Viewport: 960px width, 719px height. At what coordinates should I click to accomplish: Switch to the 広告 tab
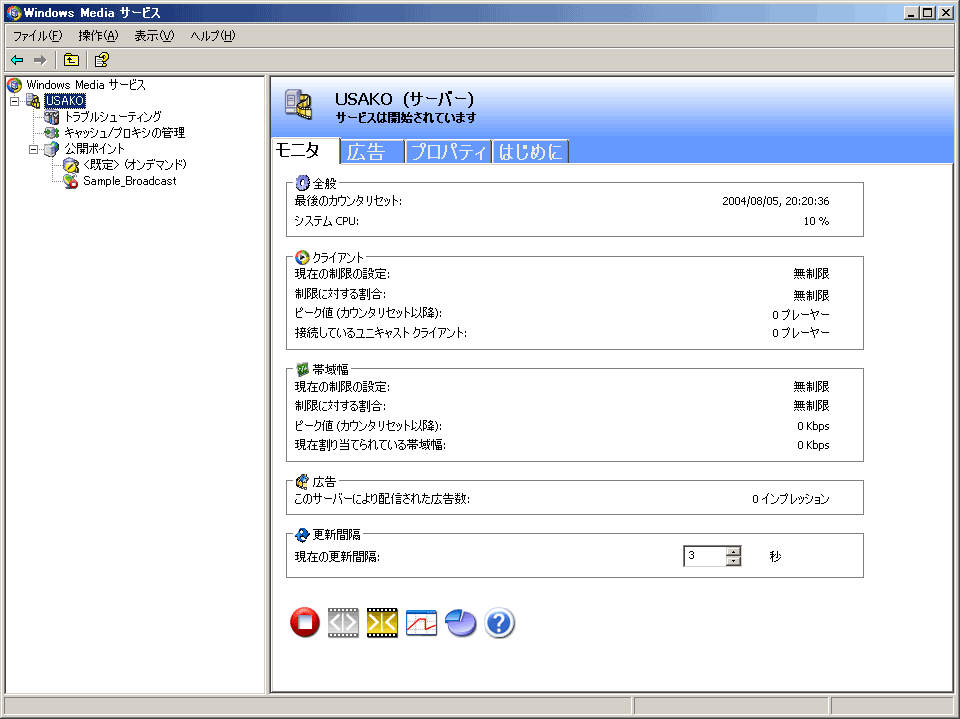pos(372,152)
